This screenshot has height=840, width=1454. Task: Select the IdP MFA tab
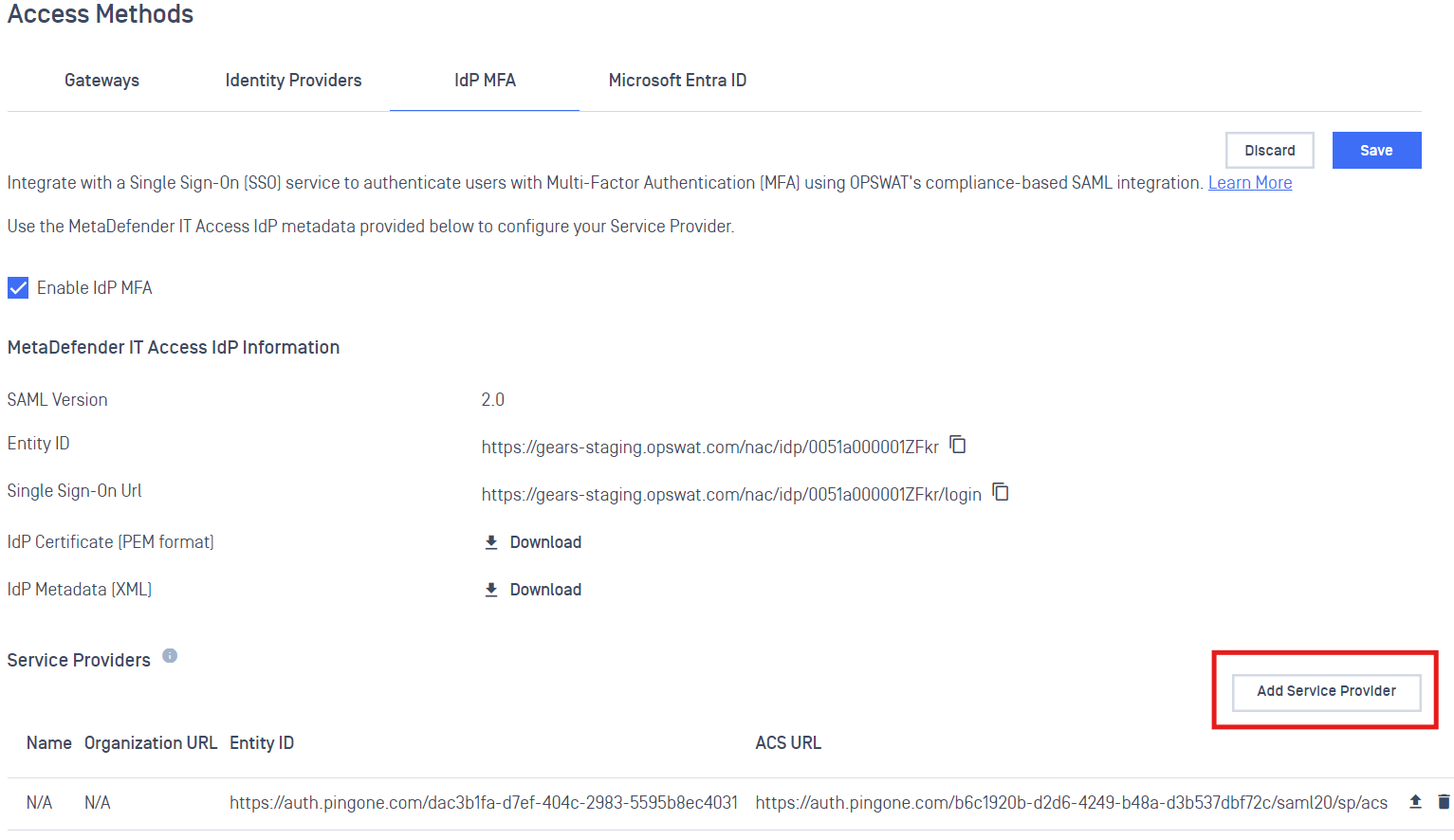coord(485,81)
